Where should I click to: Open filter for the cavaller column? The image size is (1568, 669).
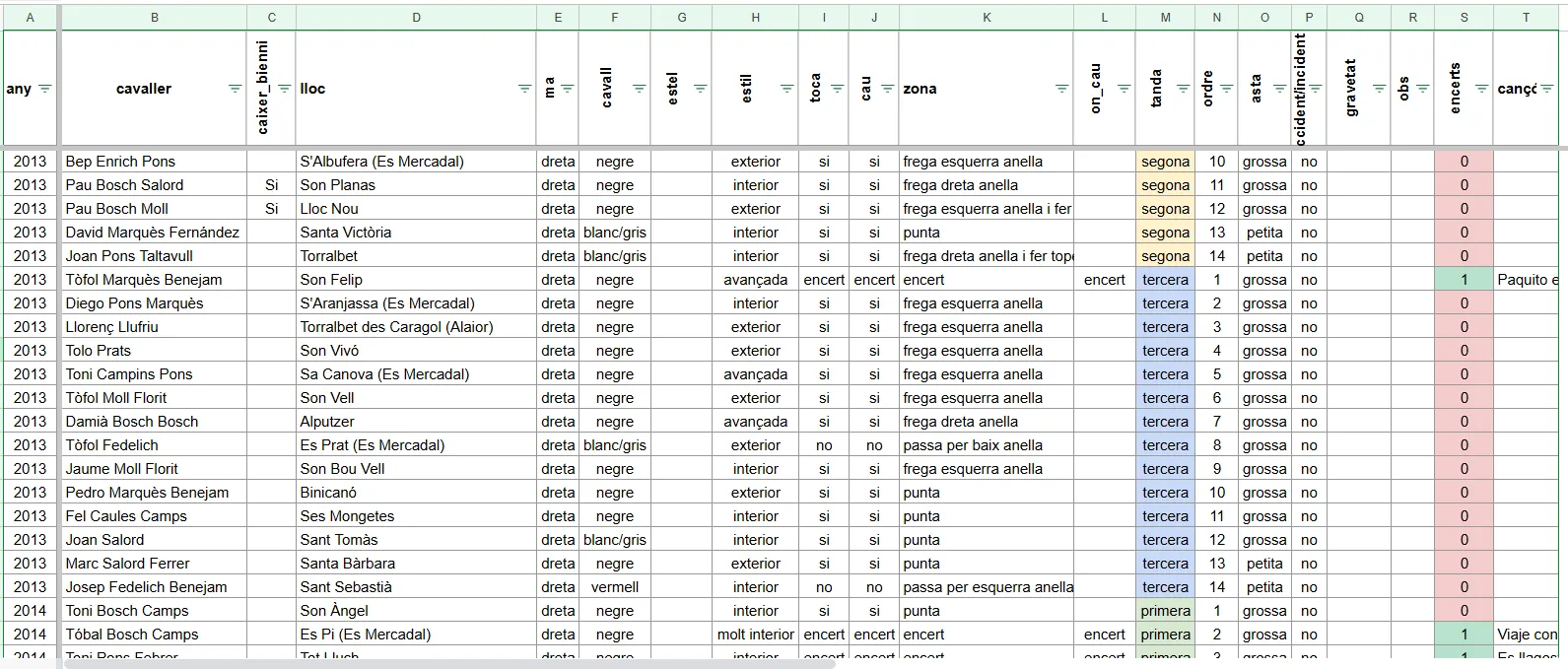click(x=235, y=89)
